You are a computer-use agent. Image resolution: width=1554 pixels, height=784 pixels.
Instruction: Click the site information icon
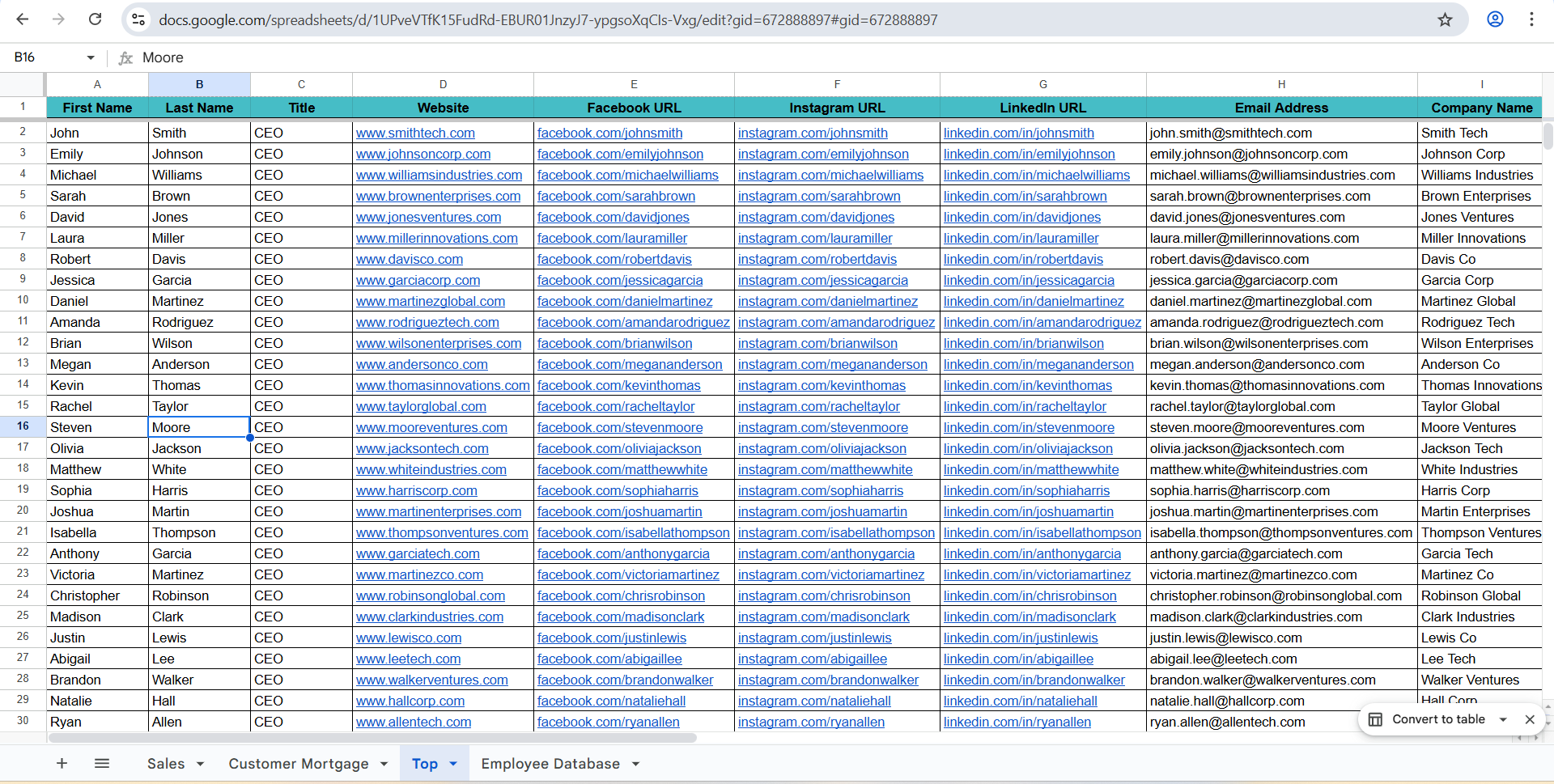(138, 19)
